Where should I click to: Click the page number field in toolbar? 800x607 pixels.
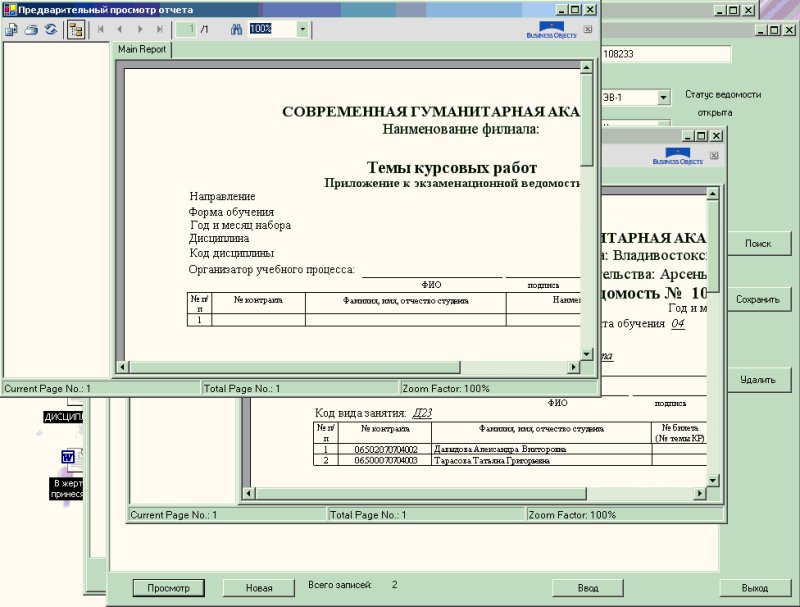[x=186, y=29]
